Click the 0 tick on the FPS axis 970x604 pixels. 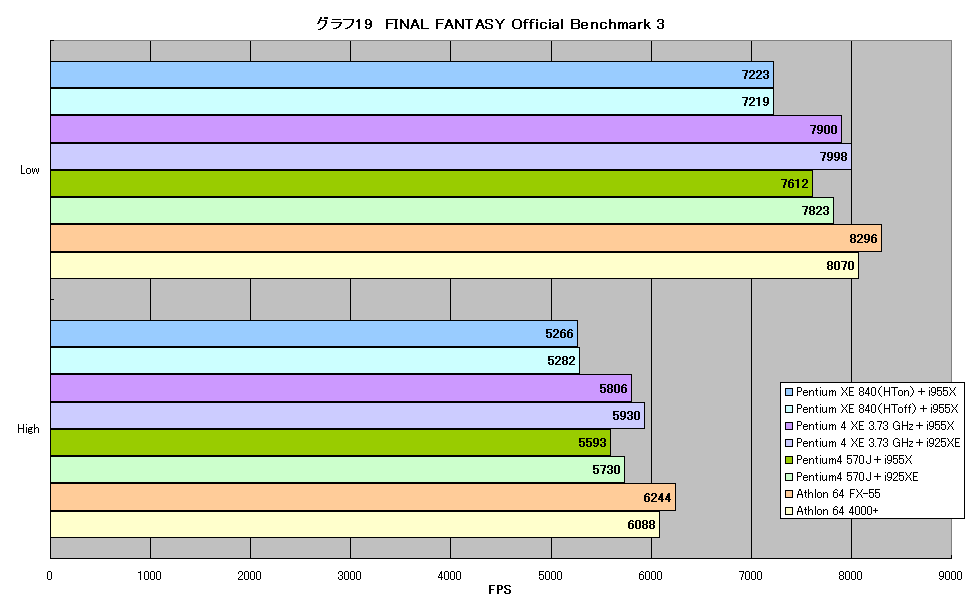pyautogui.click(x=49, y=576)
